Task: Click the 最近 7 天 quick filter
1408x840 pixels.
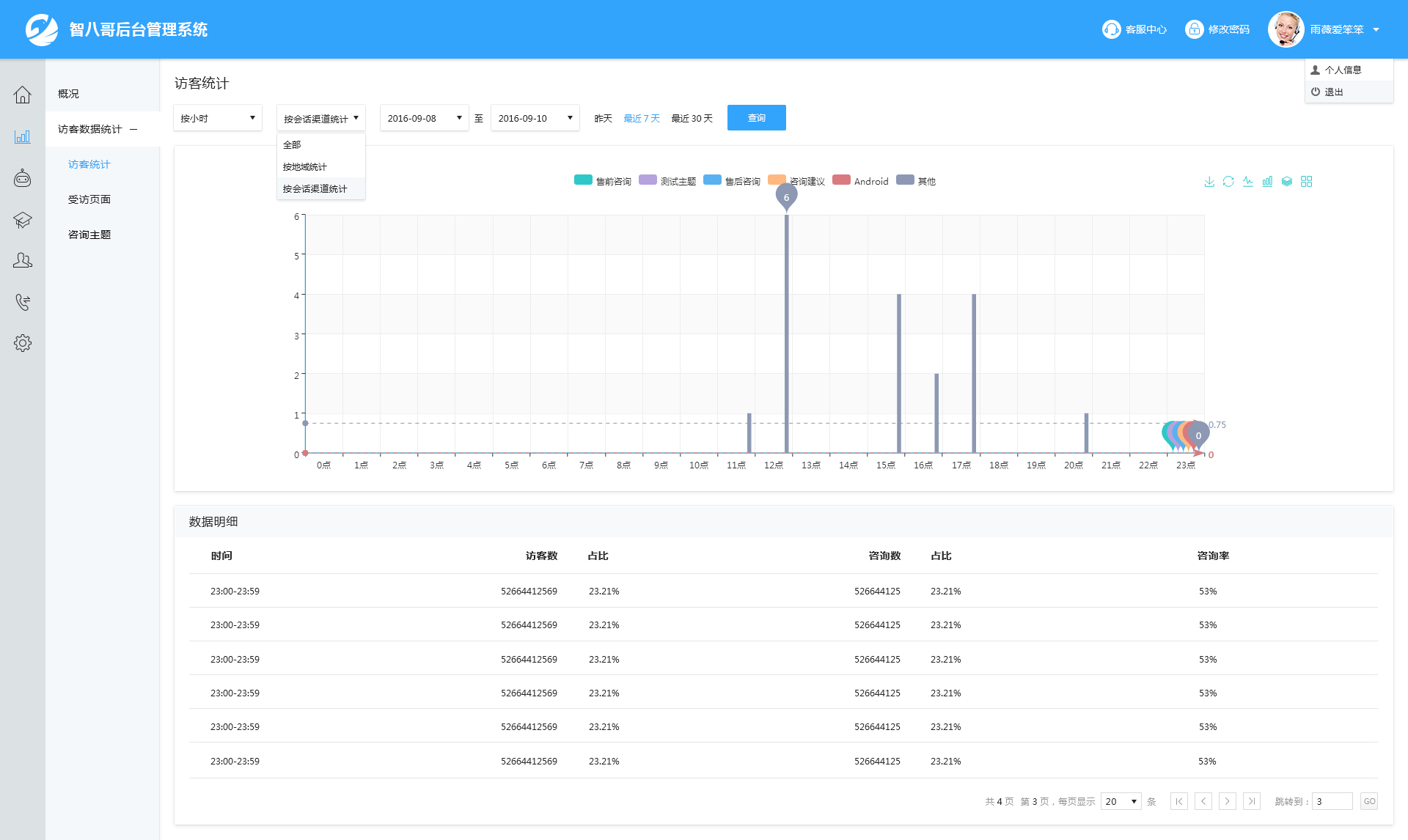Action: coord(642,118)
